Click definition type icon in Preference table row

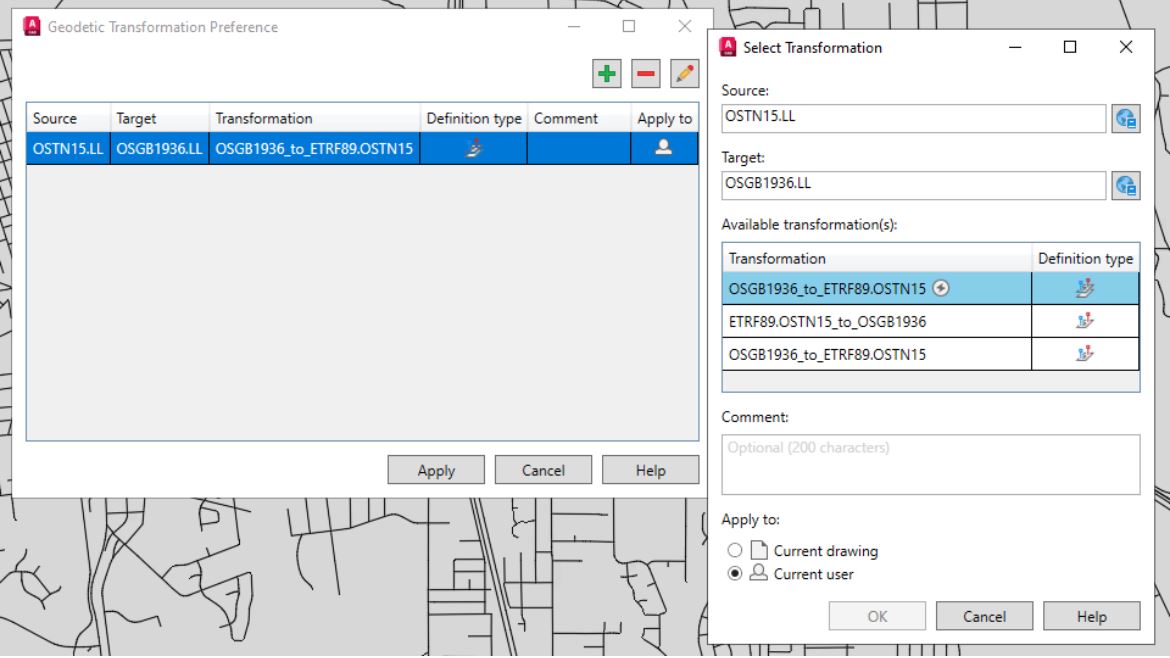(474, 148)
